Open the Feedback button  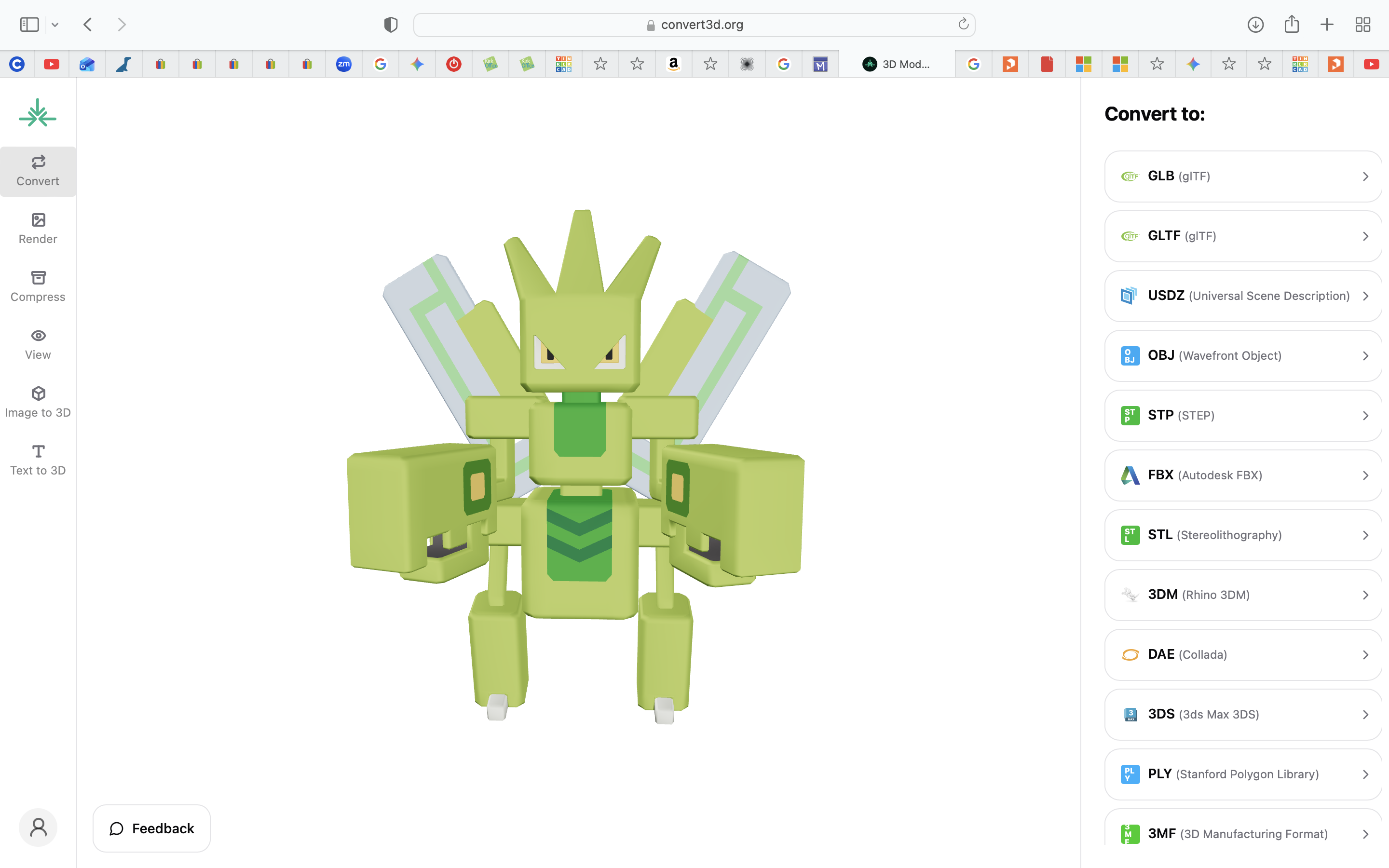151,828
